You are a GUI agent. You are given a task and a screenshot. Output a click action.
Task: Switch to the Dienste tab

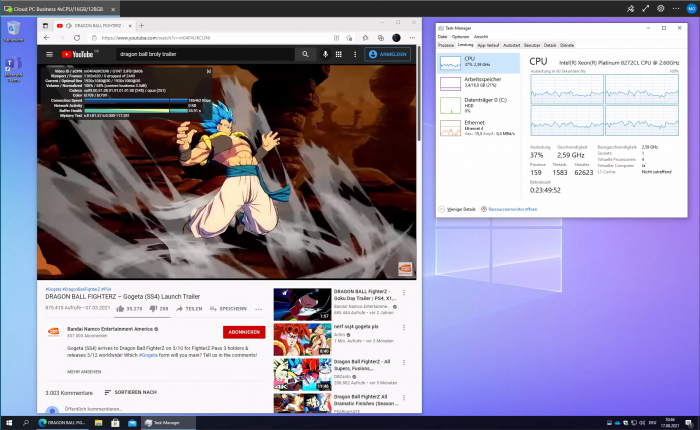(567, 45)
